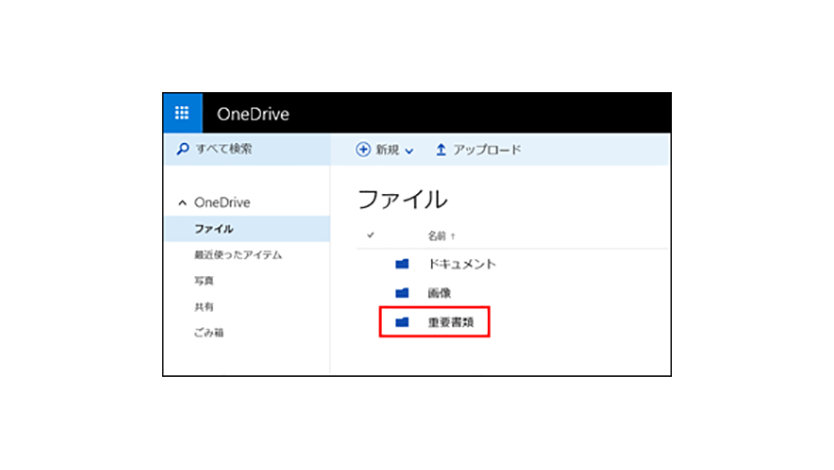The width and height of the screenshot is (834, 470).
Task: Open 写真 in the sidebar
Action: click(x=204, y=281)
